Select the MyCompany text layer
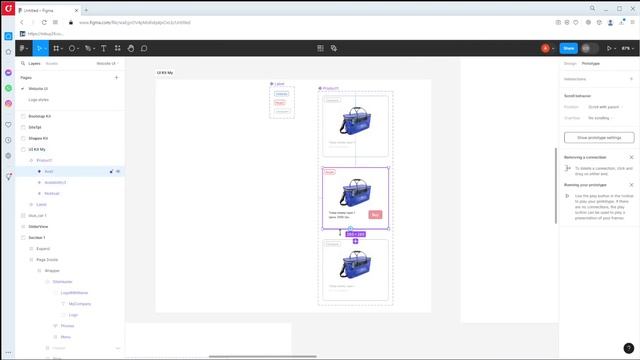The image size is (640, 360). [80, 304]
